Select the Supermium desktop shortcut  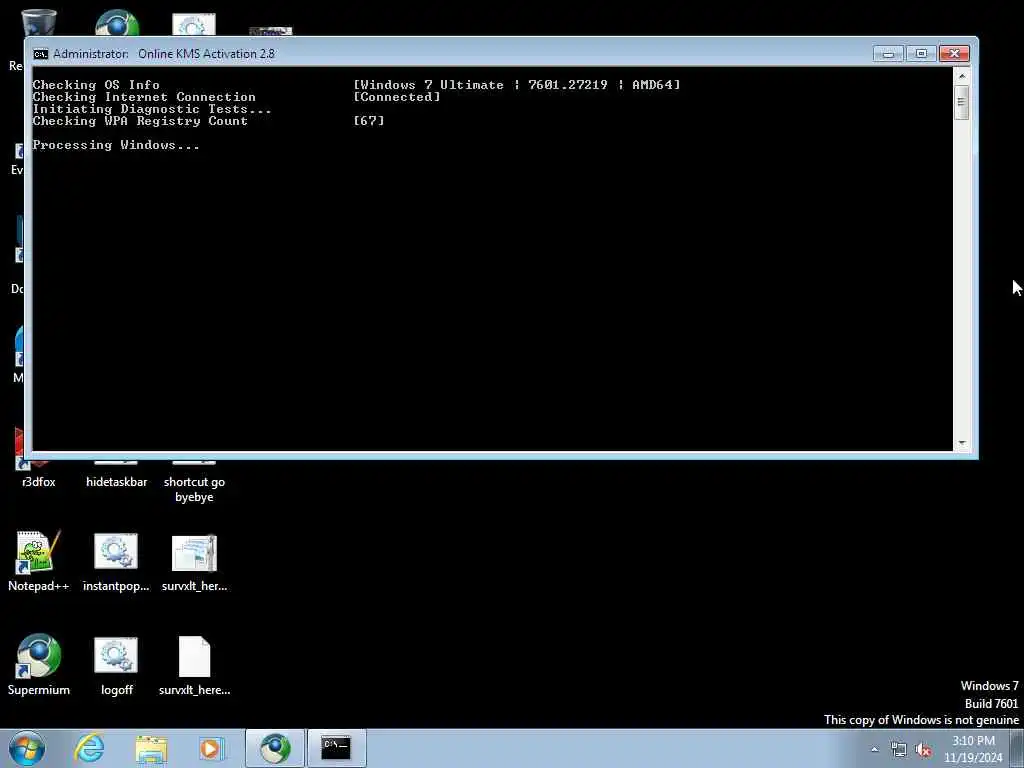[39, 665]
